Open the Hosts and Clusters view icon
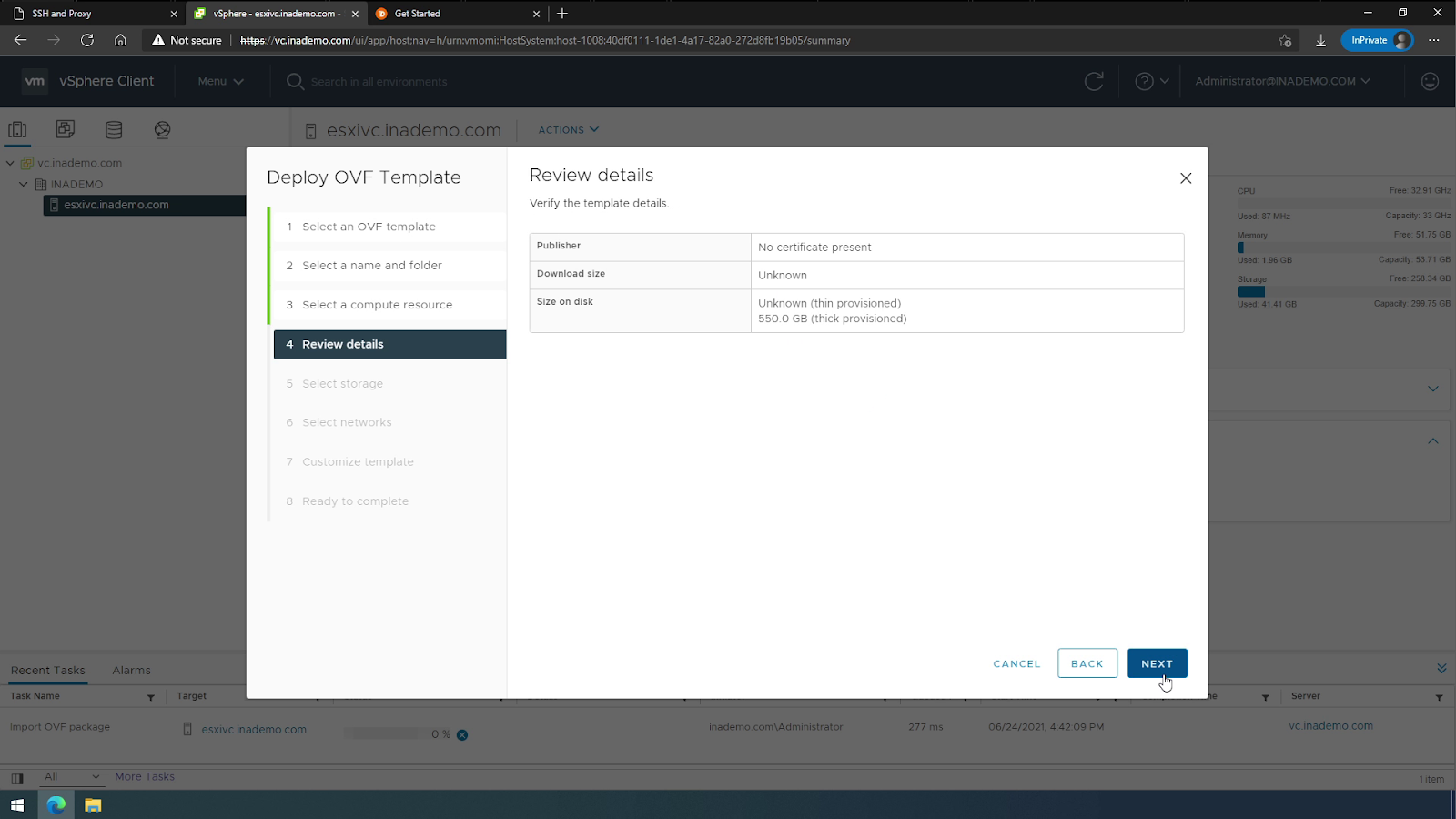 tap(17, 129)
